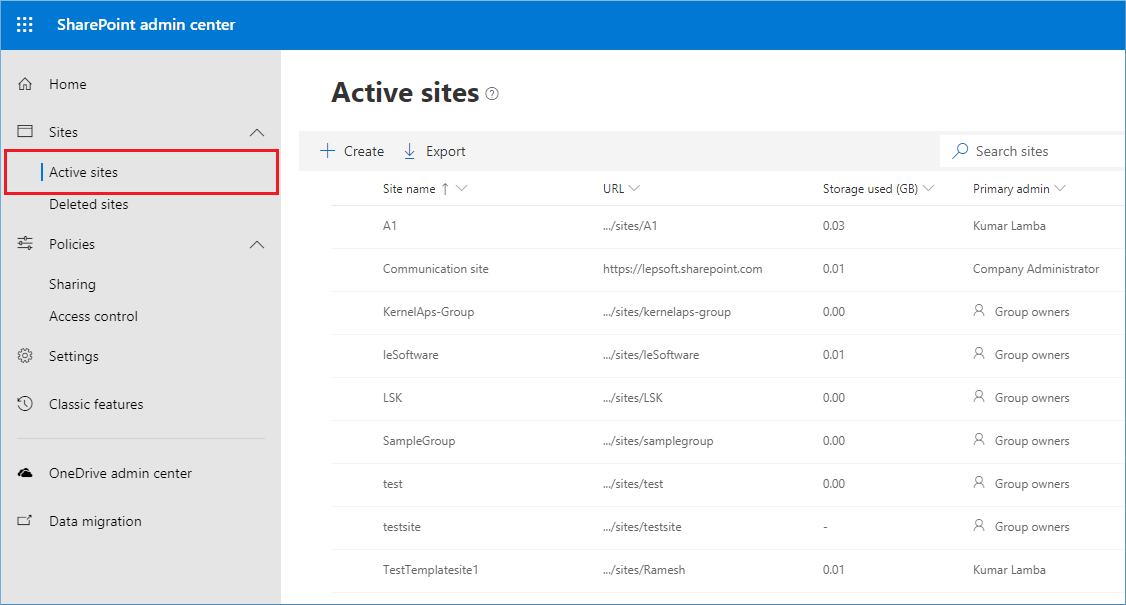Select the leSoftware site name

coord(410,355)
